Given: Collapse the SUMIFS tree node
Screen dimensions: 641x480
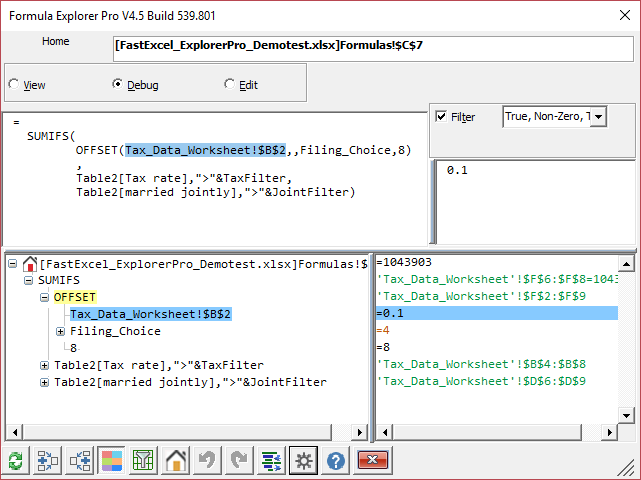Looking at the screenshot, I should tap(28, 280).
